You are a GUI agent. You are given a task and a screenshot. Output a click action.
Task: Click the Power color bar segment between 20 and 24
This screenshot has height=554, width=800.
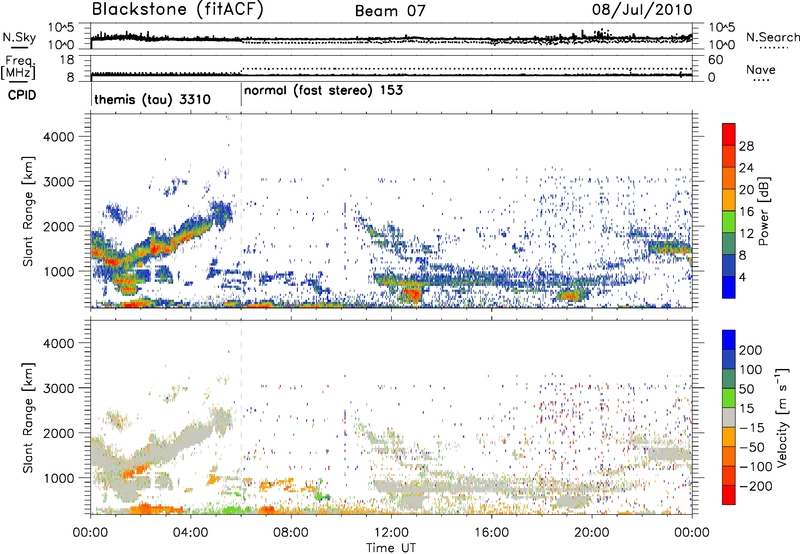tap(729, 178)
